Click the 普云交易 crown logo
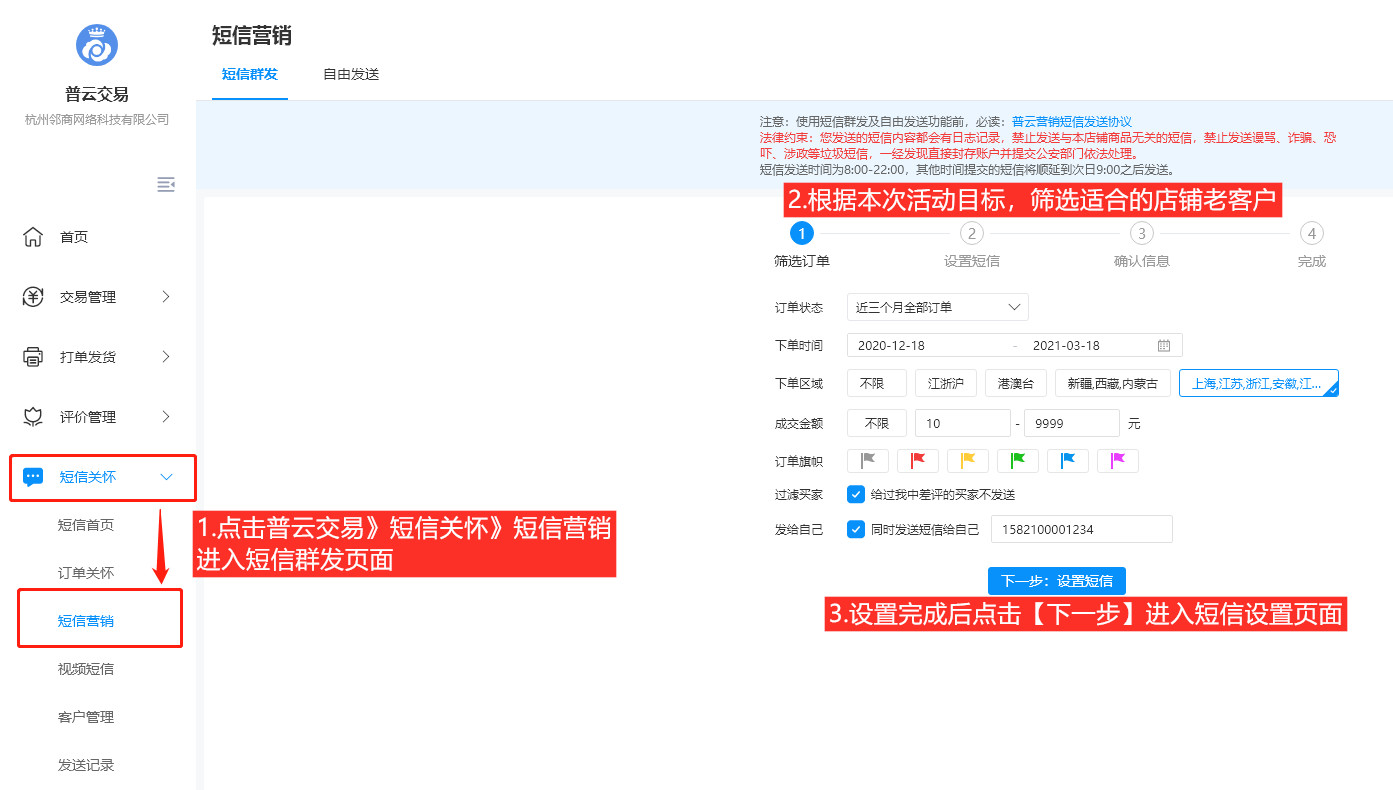This screenshot has height=790, width=1393. [97, 45]
